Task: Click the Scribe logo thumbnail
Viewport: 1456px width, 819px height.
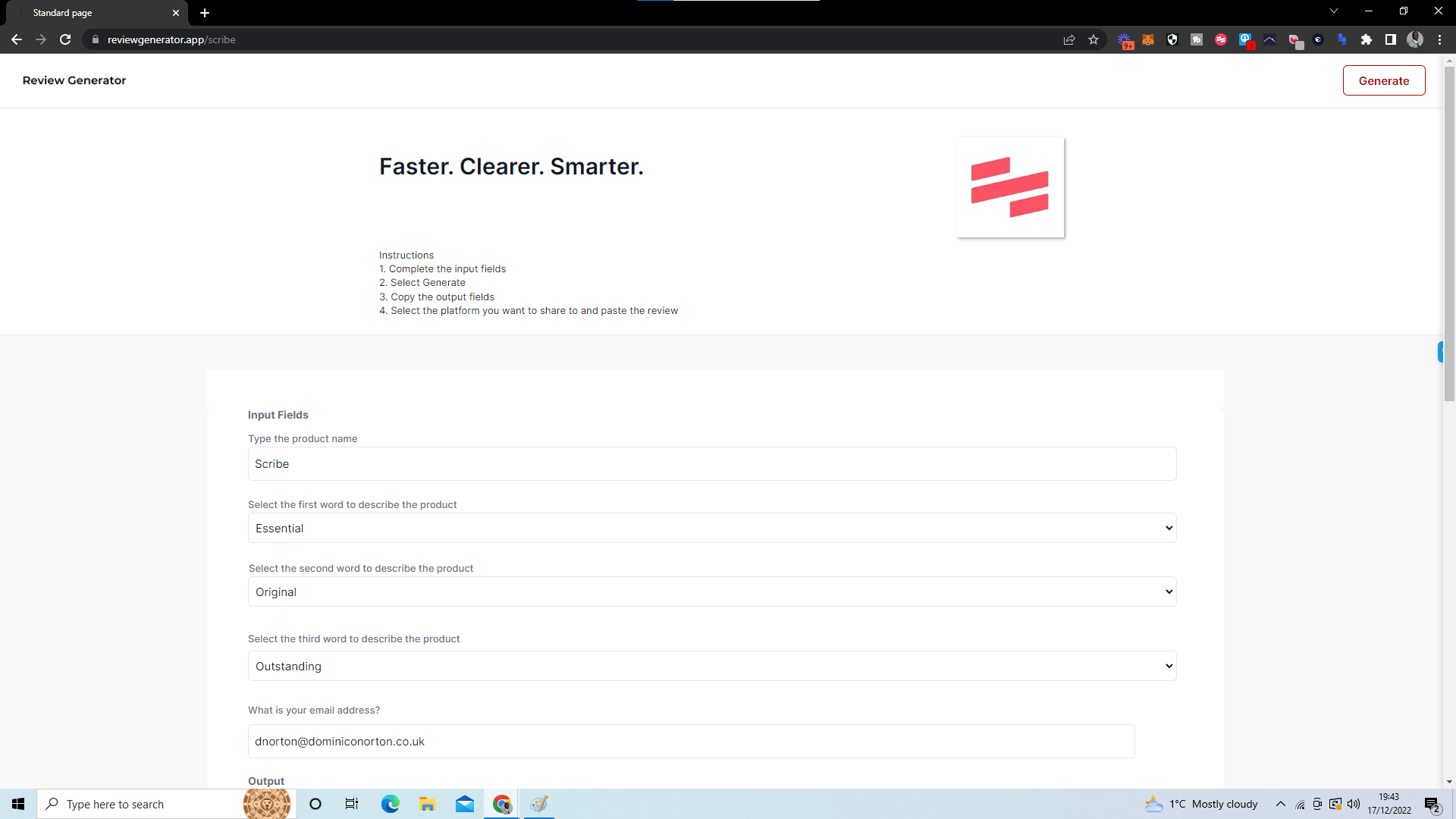Action: click(1010, 187)
